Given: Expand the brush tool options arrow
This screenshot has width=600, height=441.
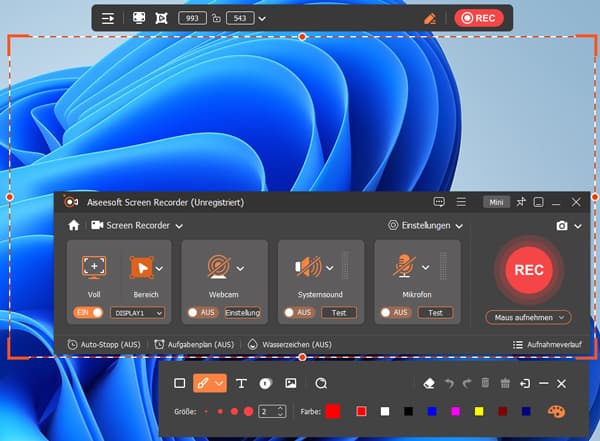Looking at the screenshot, I should pyautogui.click(x=220, y=383).
